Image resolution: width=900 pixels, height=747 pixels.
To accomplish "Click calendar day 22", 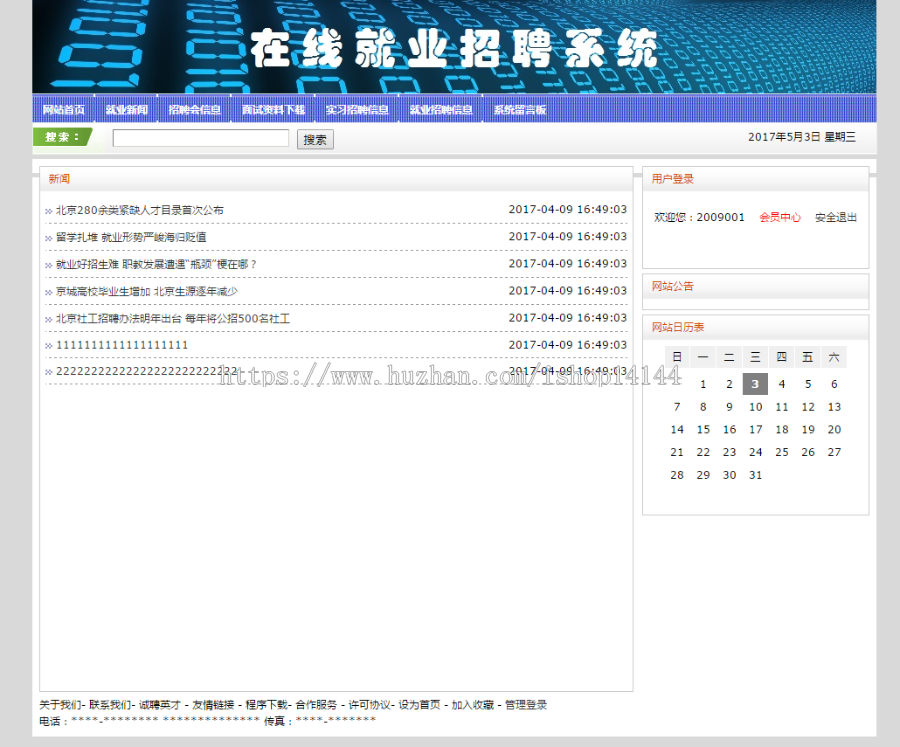I will pos(703,452).
